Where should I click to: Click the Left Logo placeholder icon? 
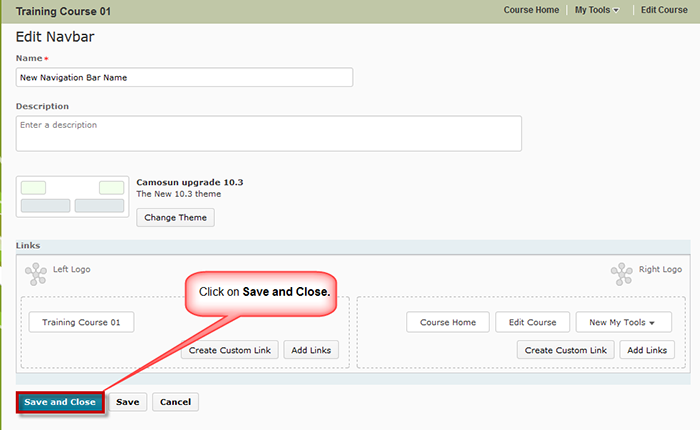(36, 272)
